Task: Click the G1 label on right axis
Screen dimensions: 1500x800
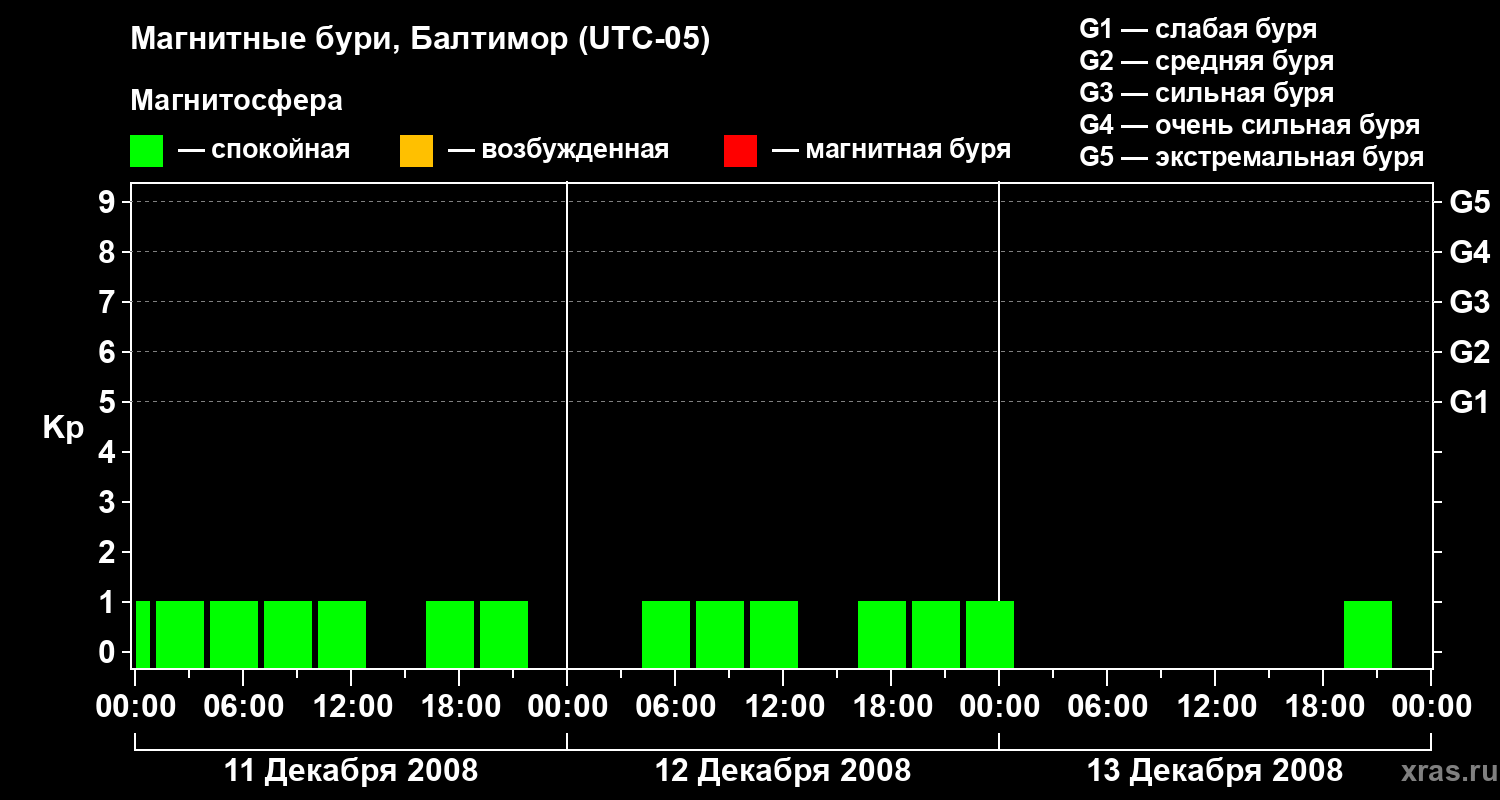Action: point(1469,403)
